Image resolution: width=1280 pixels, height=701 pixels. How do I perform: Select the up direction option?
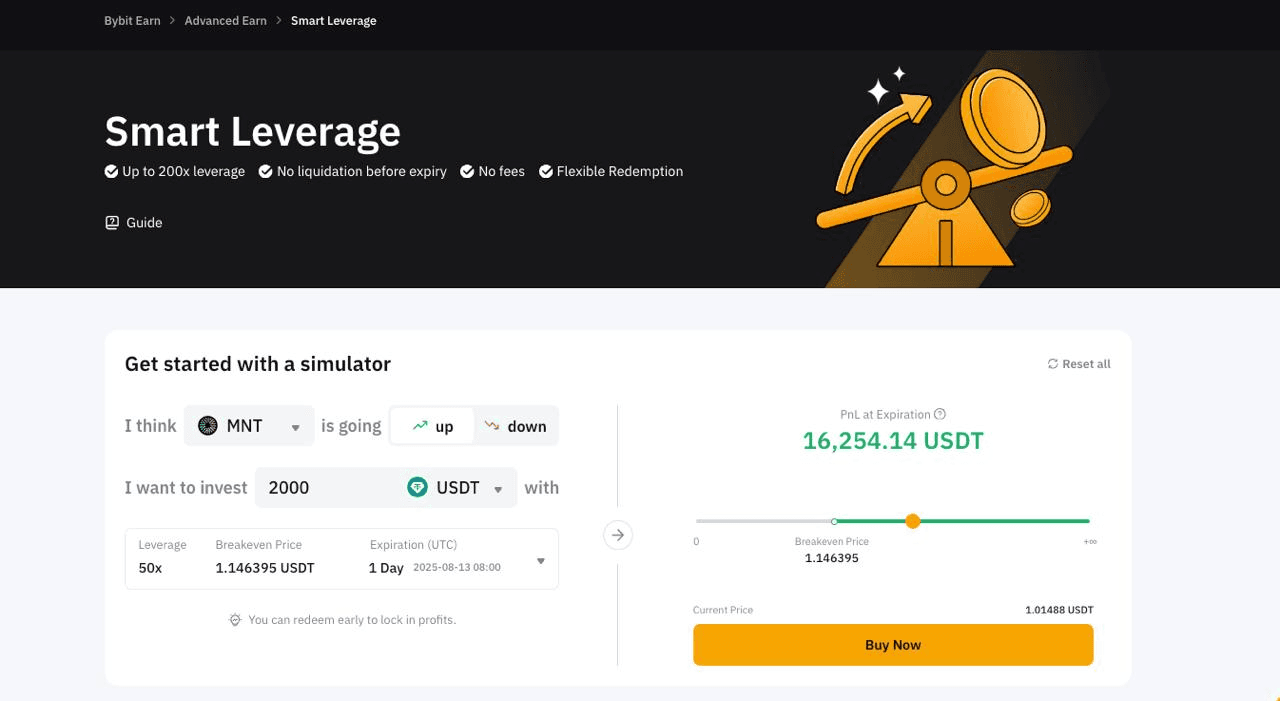[x=431, y=426]
